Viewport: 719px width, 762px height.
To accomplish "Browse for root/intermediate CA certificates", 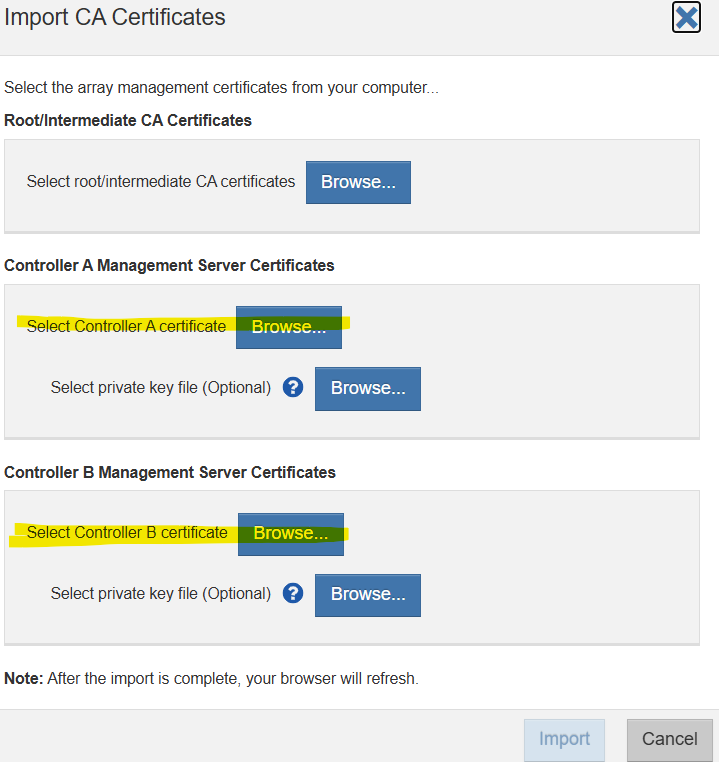I will [358, 182].
